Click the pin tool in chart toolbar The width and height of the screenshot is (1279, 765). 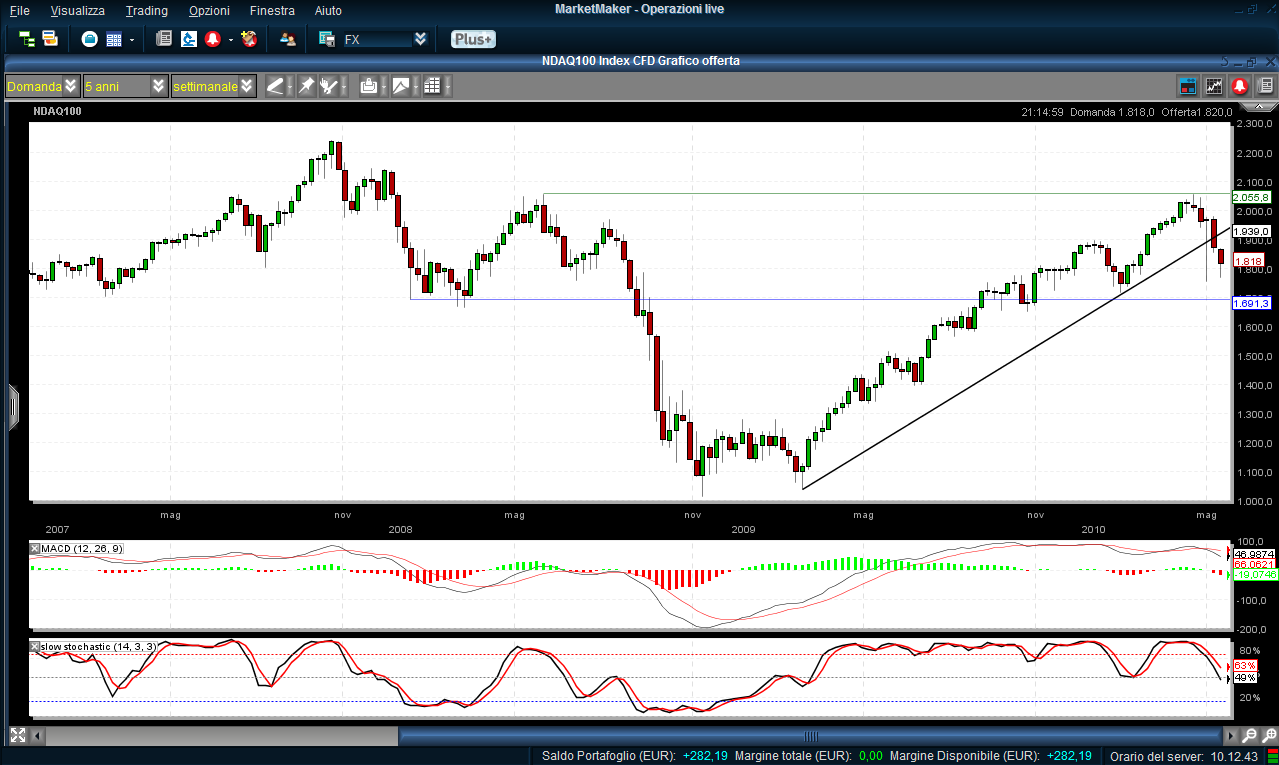pyautogui.click(x=306, y=86)
